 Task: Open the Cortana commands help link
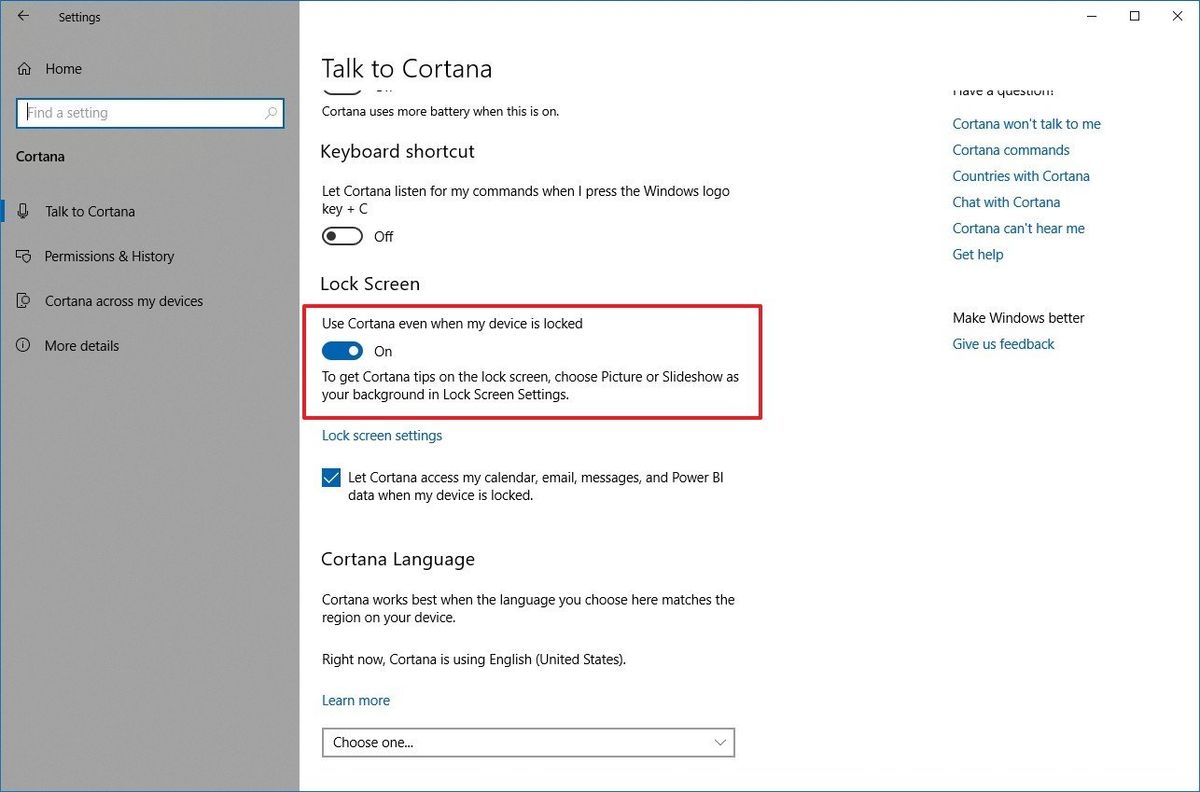[1010, 149]
